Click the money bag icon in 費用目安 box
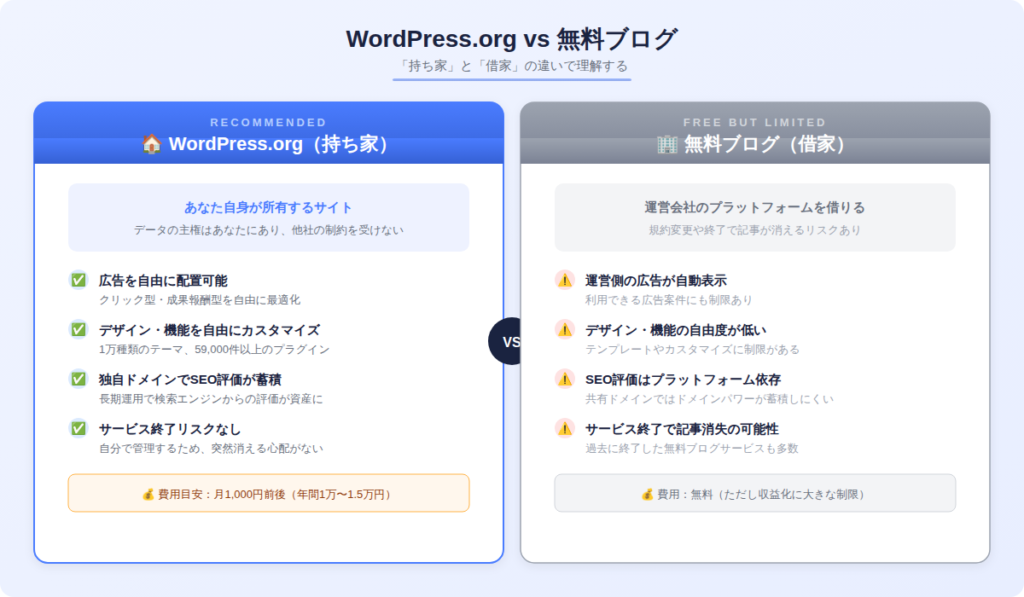Image resolution: width=1024 pixels, height=597 pixels. tap(149, 494)
